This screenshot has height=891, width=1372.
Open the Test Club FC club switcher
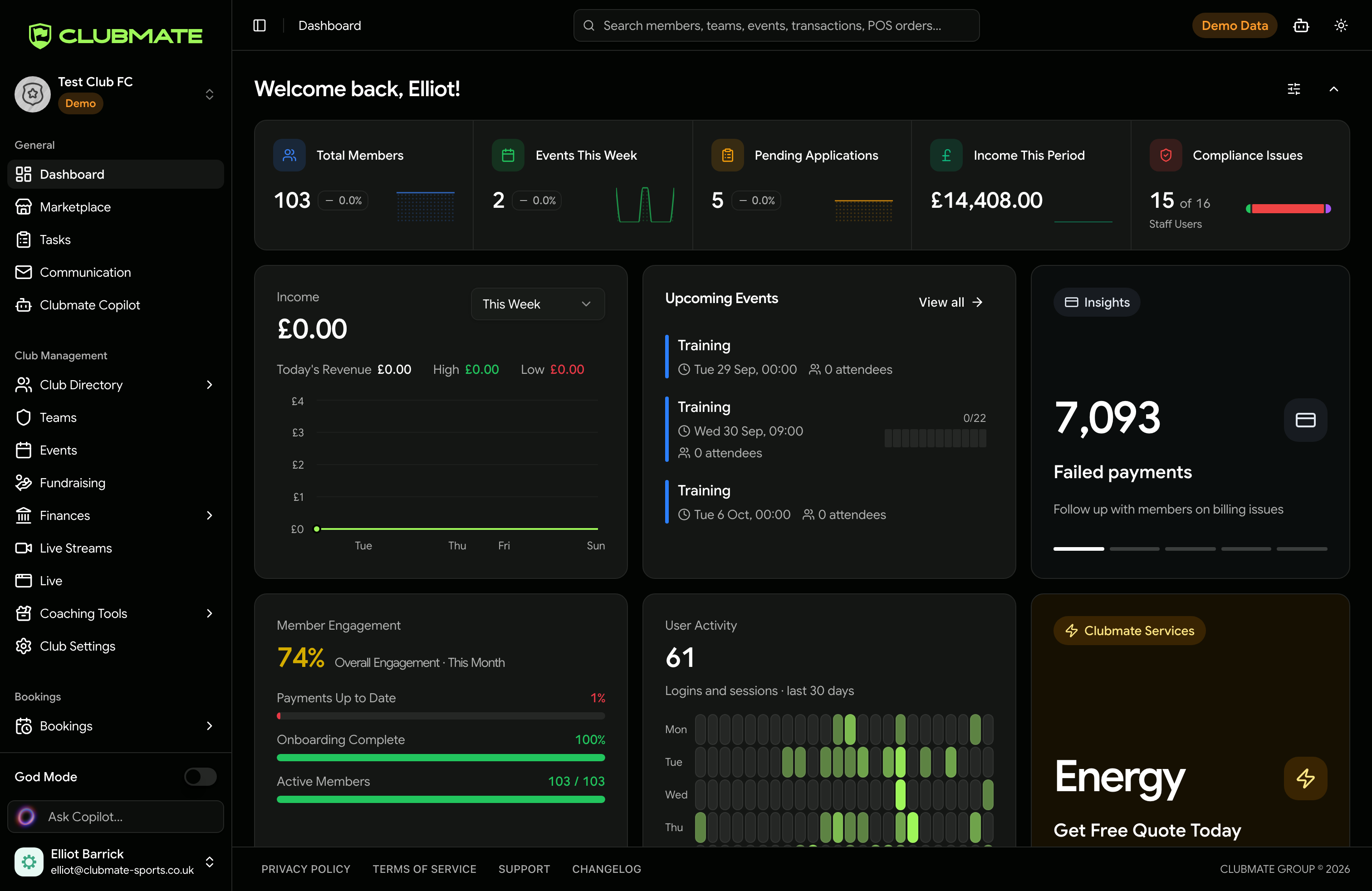click(x=115, y=94)
